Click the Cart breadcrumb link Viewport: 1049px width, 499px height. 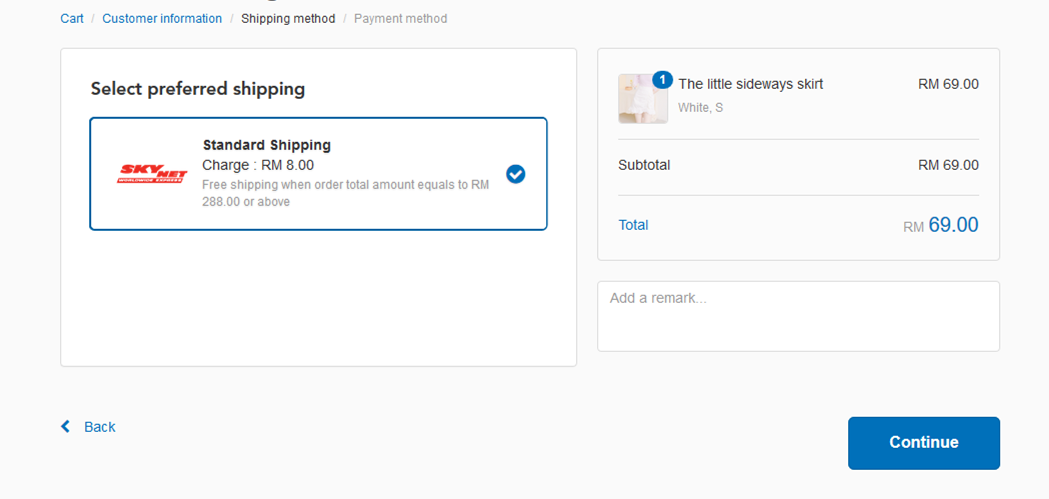72,19
